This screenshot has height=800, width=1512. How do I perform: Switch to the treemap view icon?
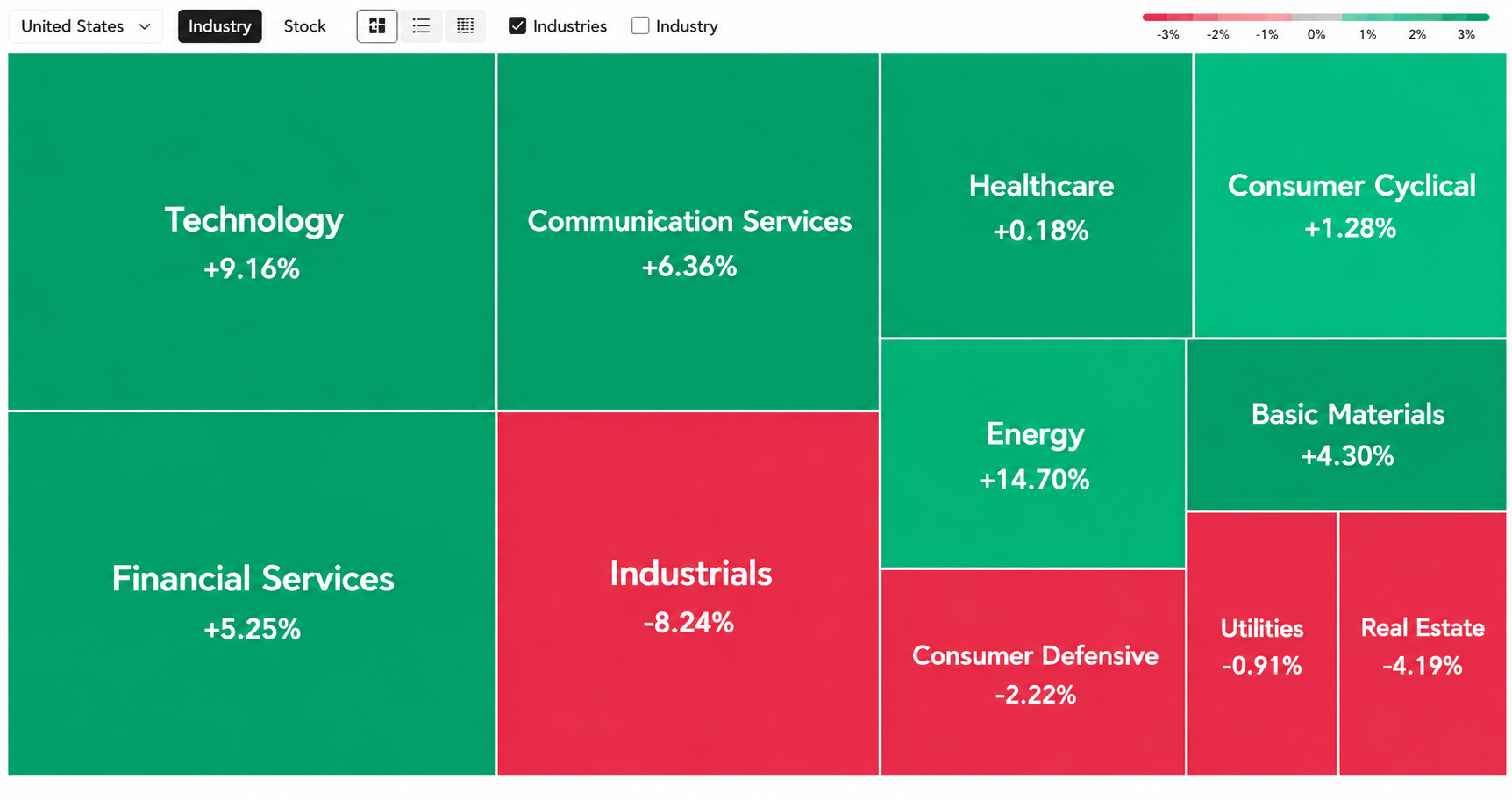click(377, 26)
